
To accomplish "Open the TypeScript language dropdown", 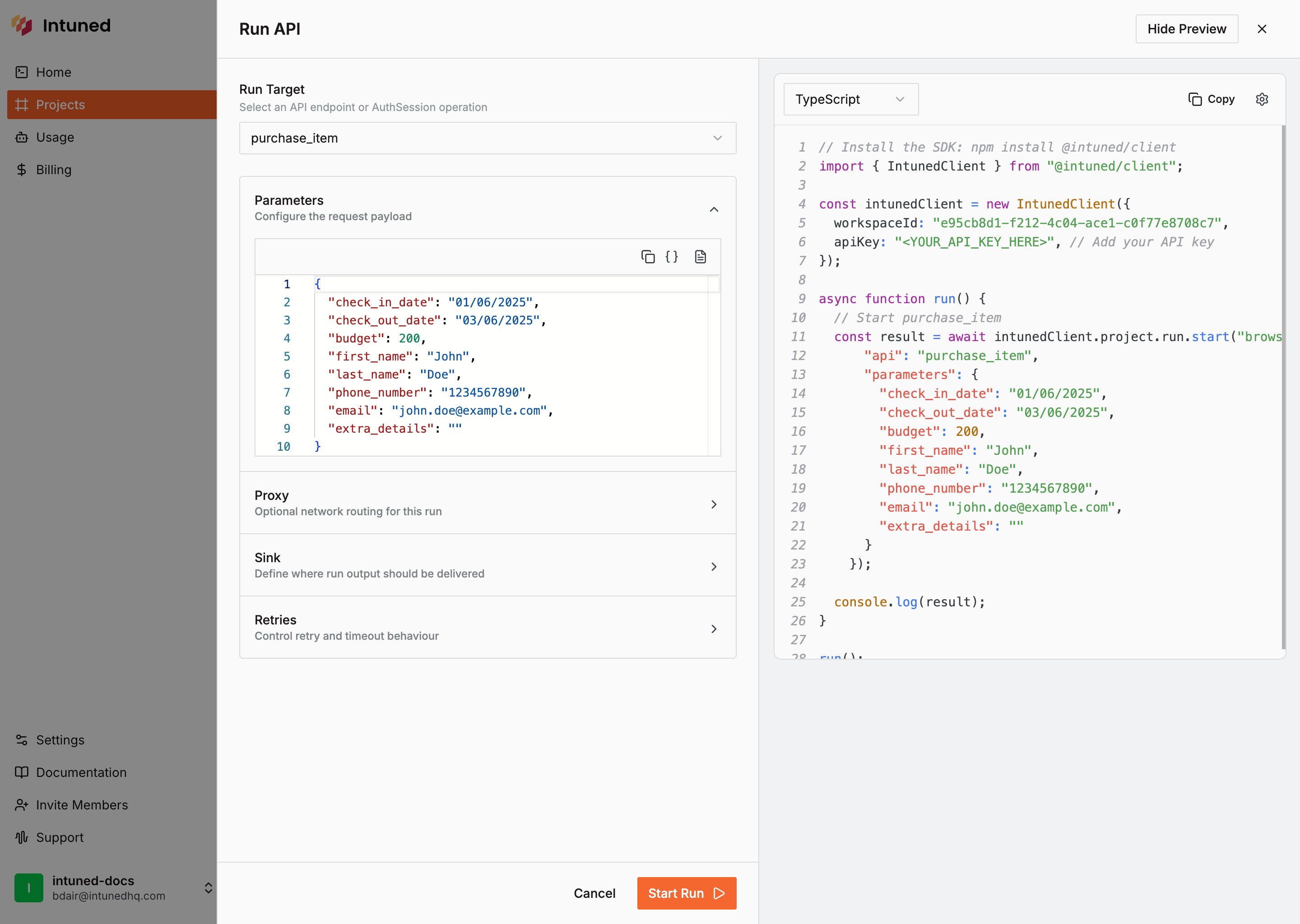I will [x=851, y=99].
